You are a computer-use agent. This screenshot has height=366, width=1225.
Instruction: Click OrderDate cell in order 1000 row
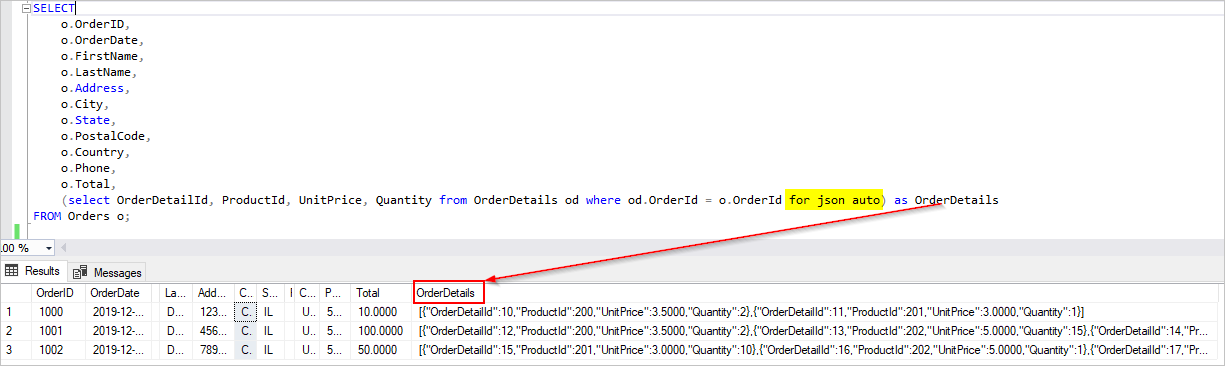point(119,311)
